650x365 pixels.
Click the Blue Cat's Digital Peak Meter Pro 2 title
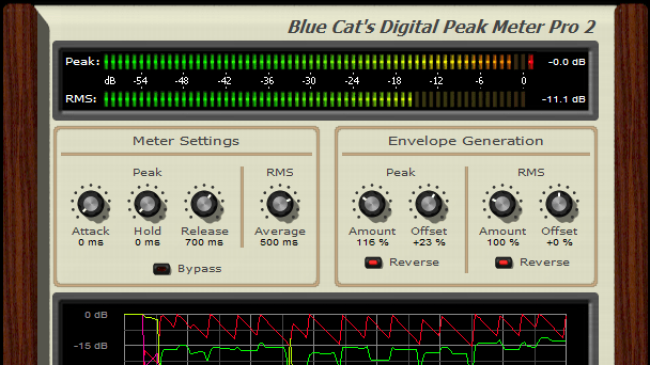[x=441, y=27]
